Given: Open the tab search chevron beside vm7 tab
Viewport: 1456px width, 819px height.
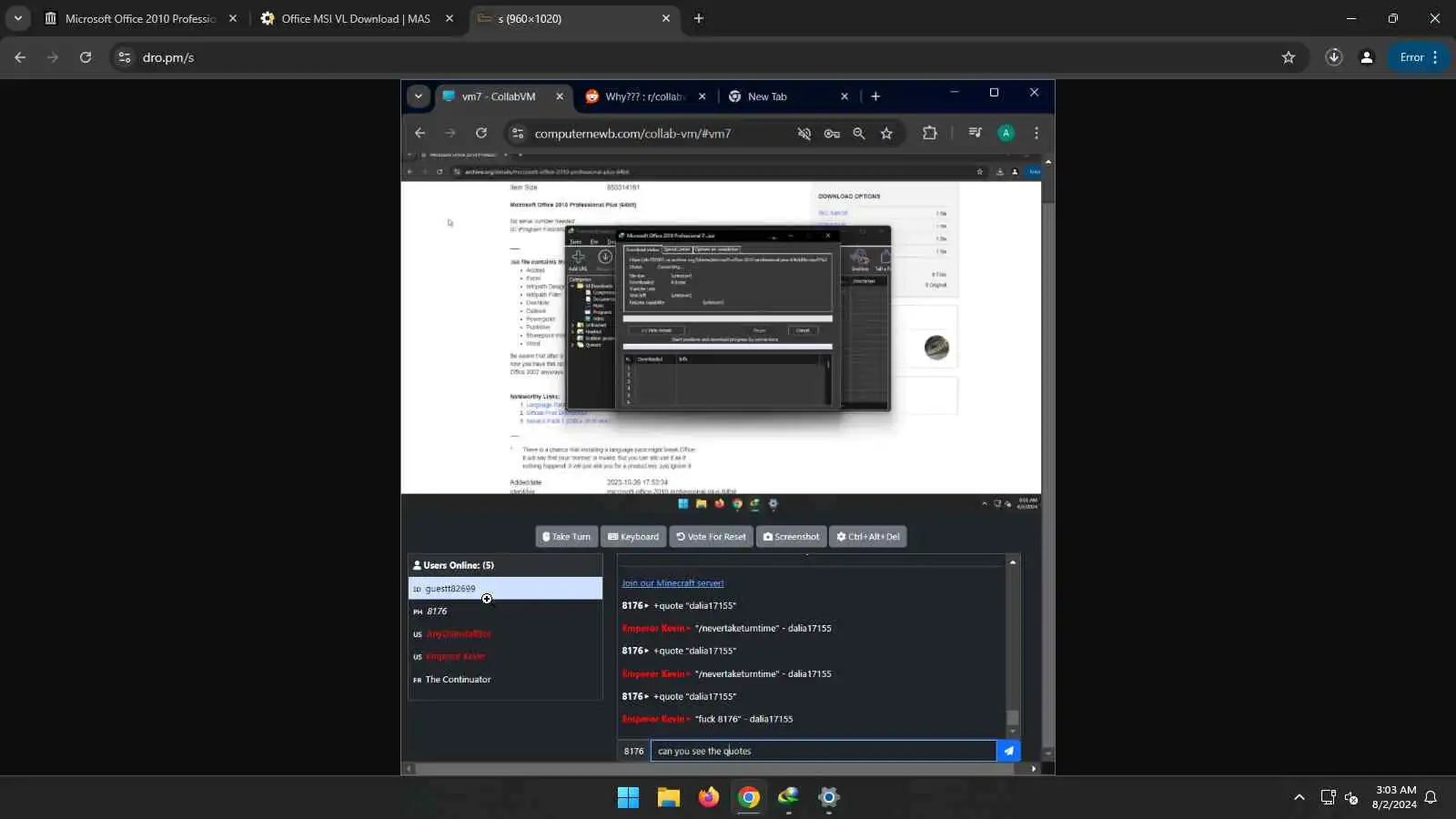Looking at the screenshot, I should coord(419,96).
